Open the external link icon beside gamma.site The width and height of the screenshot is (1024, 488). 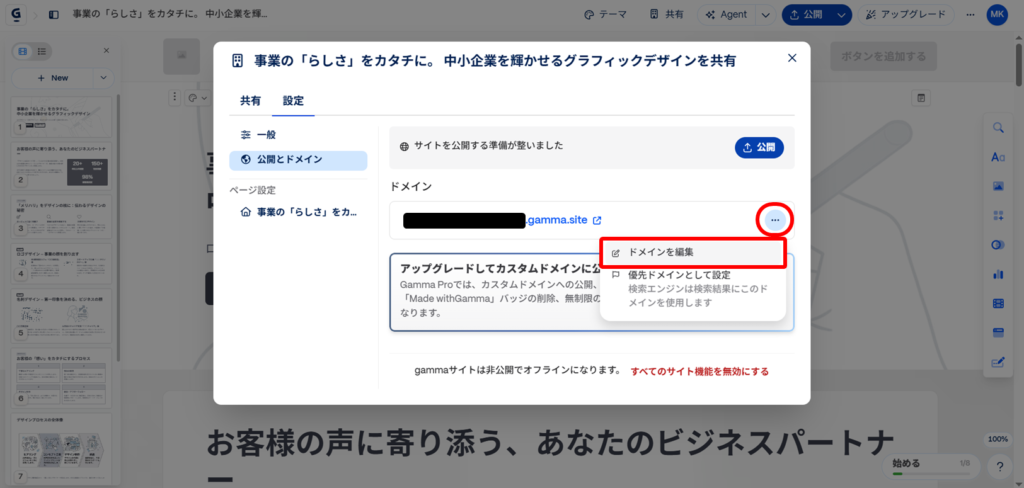[597, 221]
